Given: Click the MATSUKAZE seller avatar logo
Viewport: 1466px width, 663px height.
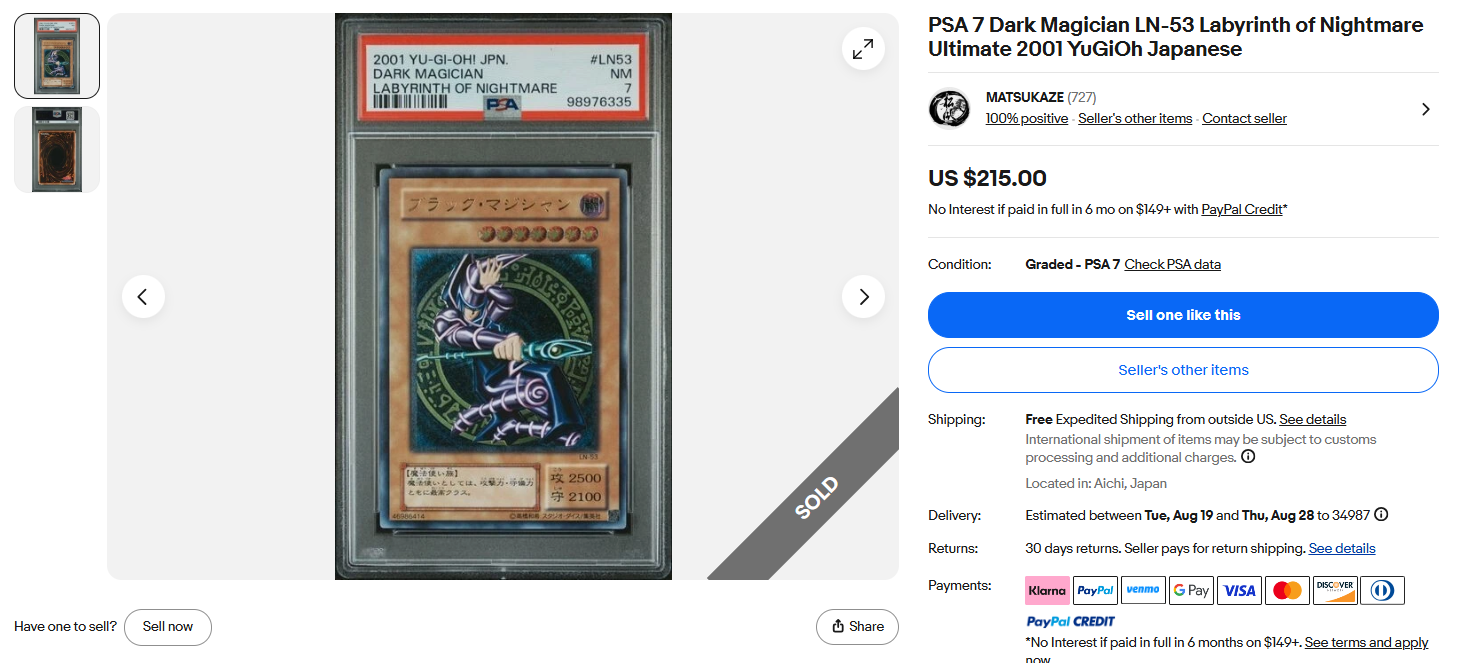Looking at the screenshot, I should coord(949,108).
